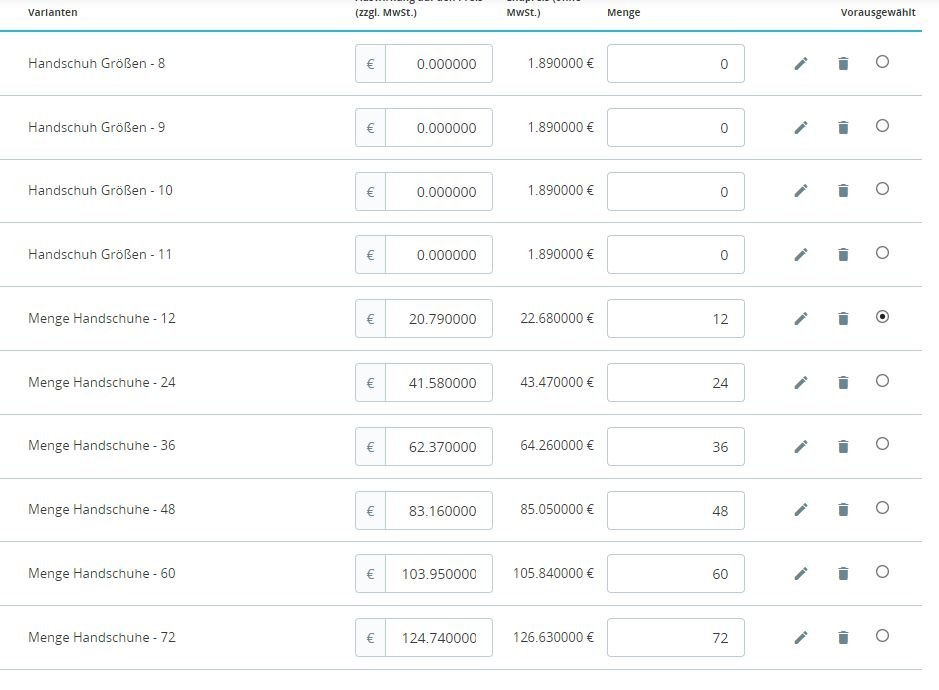Edit the Handschuh Größen - 10 variant
This screenshot has height=690, width=939.
pyautogui.click(x=801, y=191)
